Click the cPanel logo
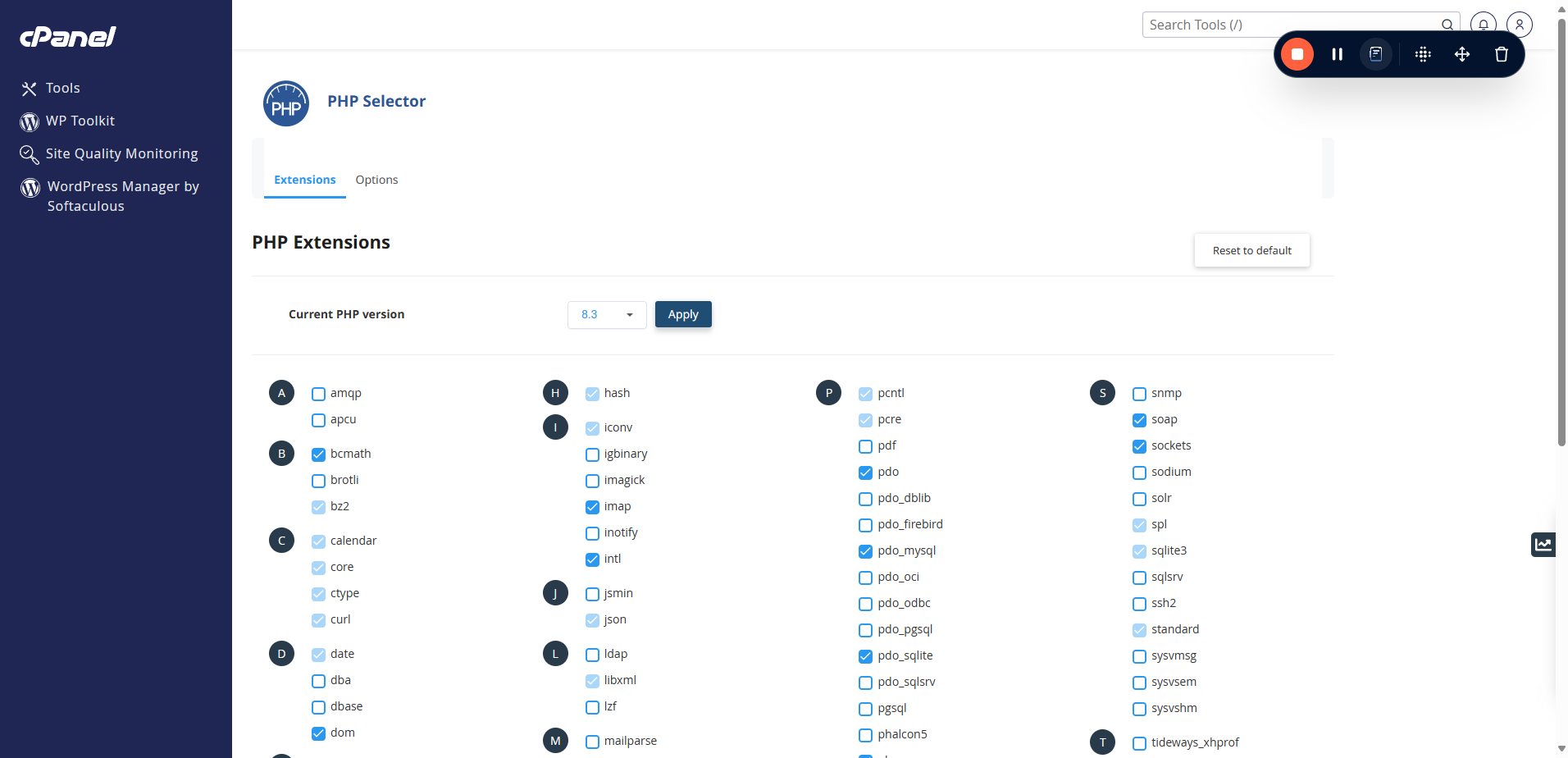Image resolution: width=1568 pixels, height=758 pixels. coord(68,37)
